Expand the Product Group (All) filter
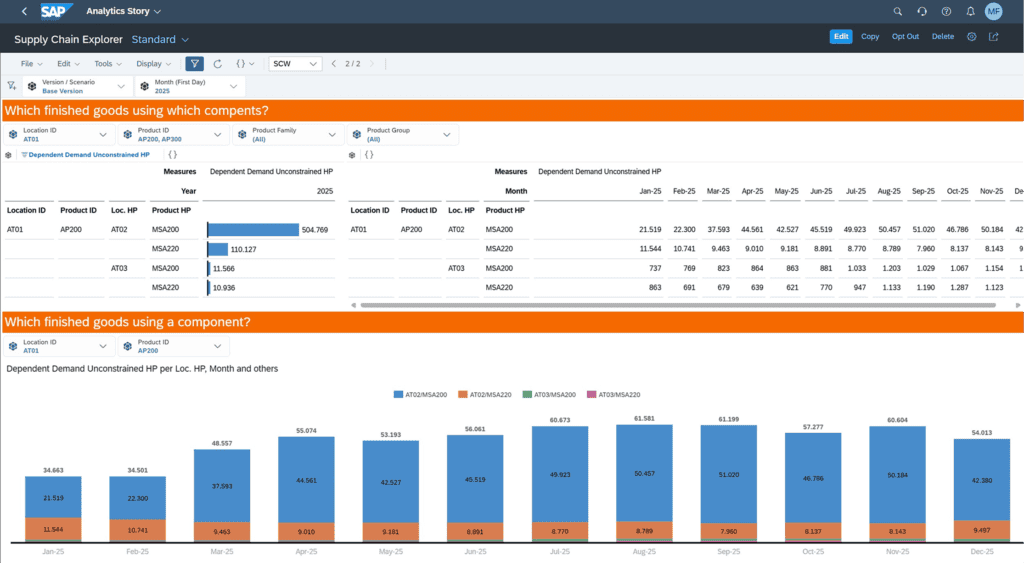This screenshot has width=1024, height=563. tap(447, 135)
